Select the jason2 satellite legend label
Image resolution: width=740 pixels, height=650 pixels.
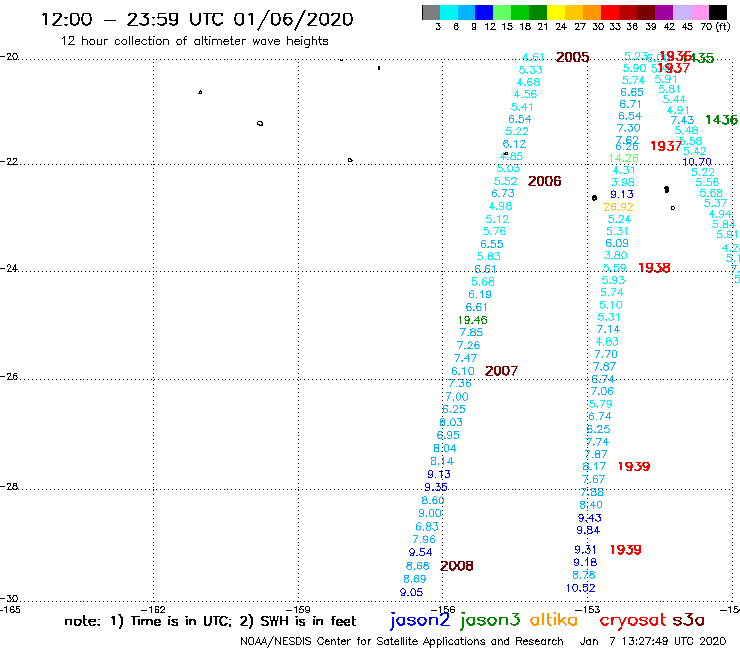(x=420, y=620)
